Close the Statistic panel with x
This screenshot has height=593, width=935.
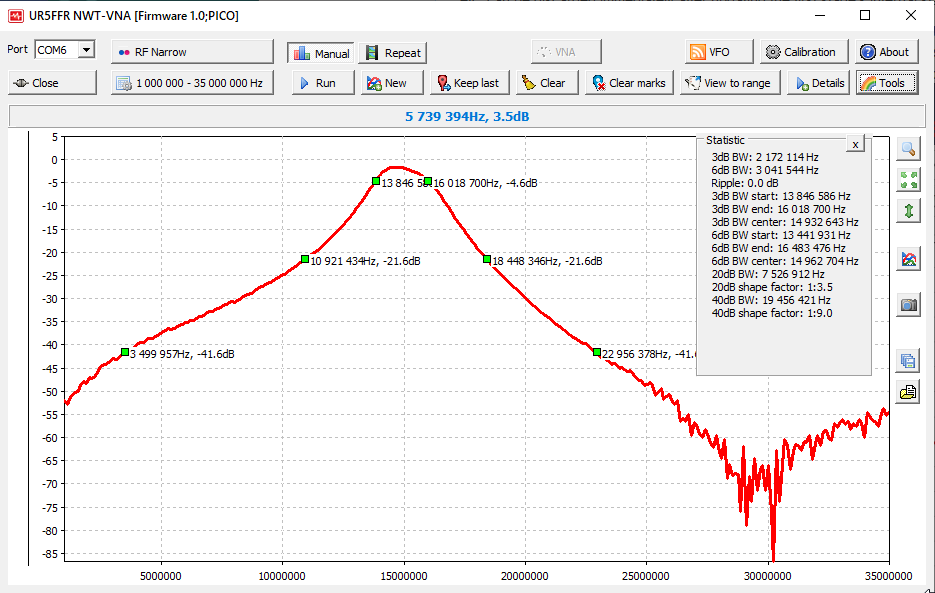tap(855, 145)
